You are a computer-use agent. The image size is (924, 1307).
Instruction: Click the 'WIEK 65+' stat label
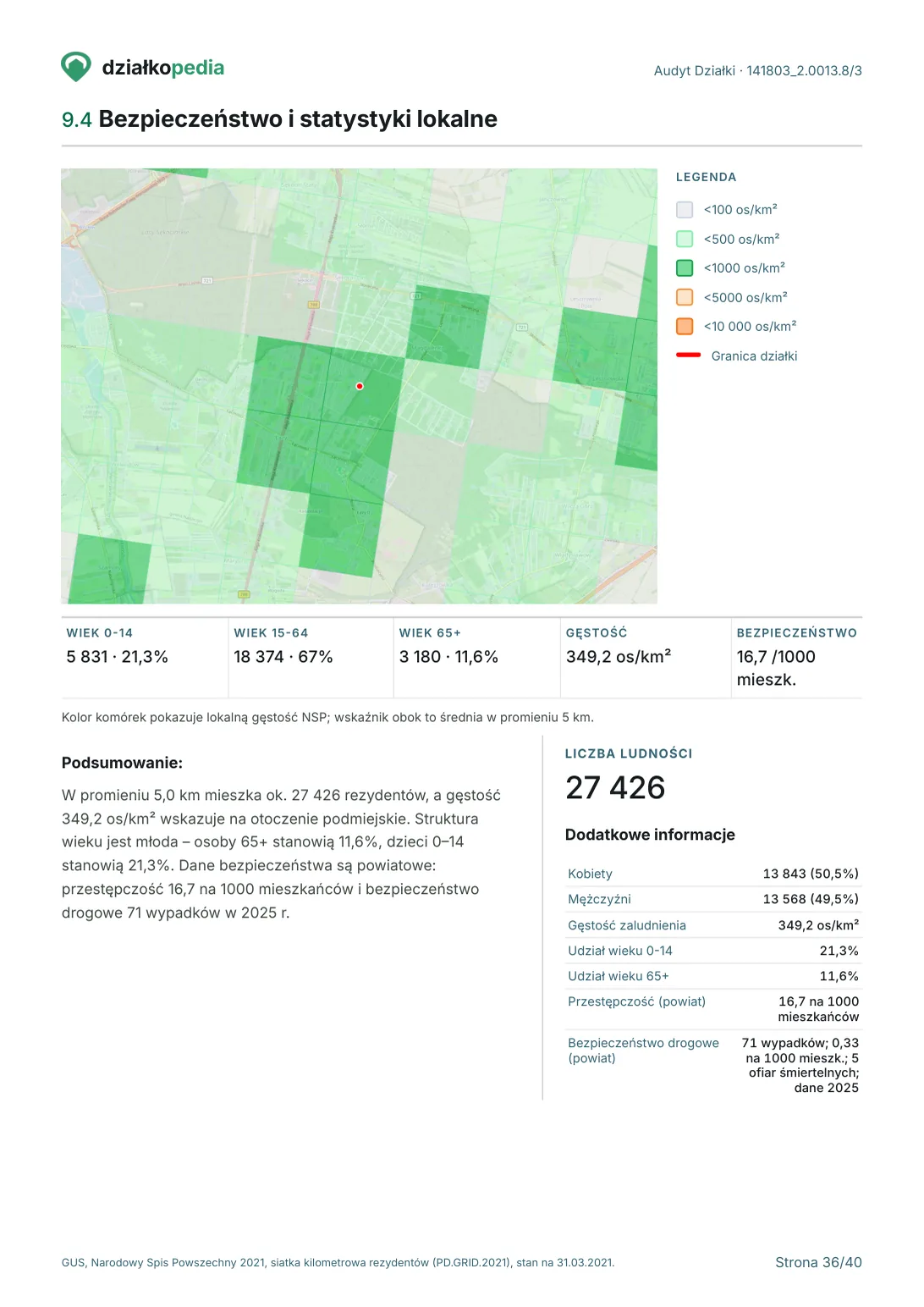point(430,633)
